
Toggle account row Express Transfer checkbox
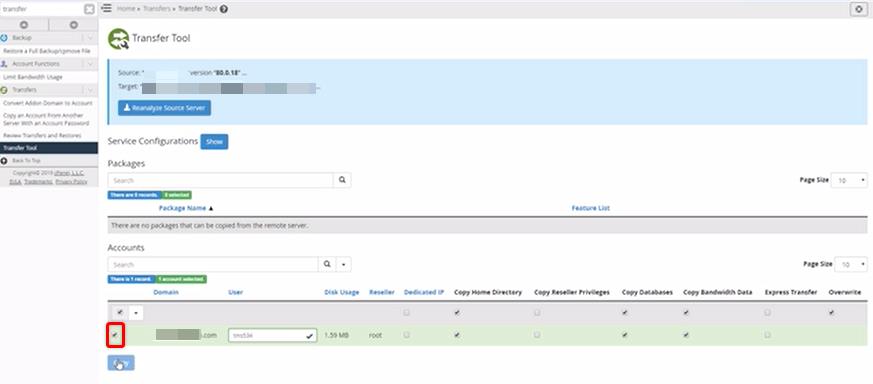click(x=767, y=335)
